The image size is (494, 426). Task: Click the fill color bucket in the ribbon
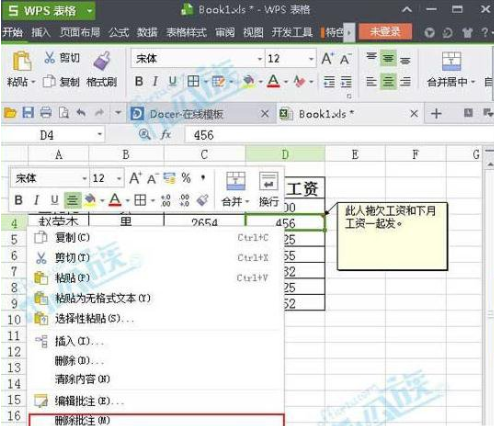[249, 81]
